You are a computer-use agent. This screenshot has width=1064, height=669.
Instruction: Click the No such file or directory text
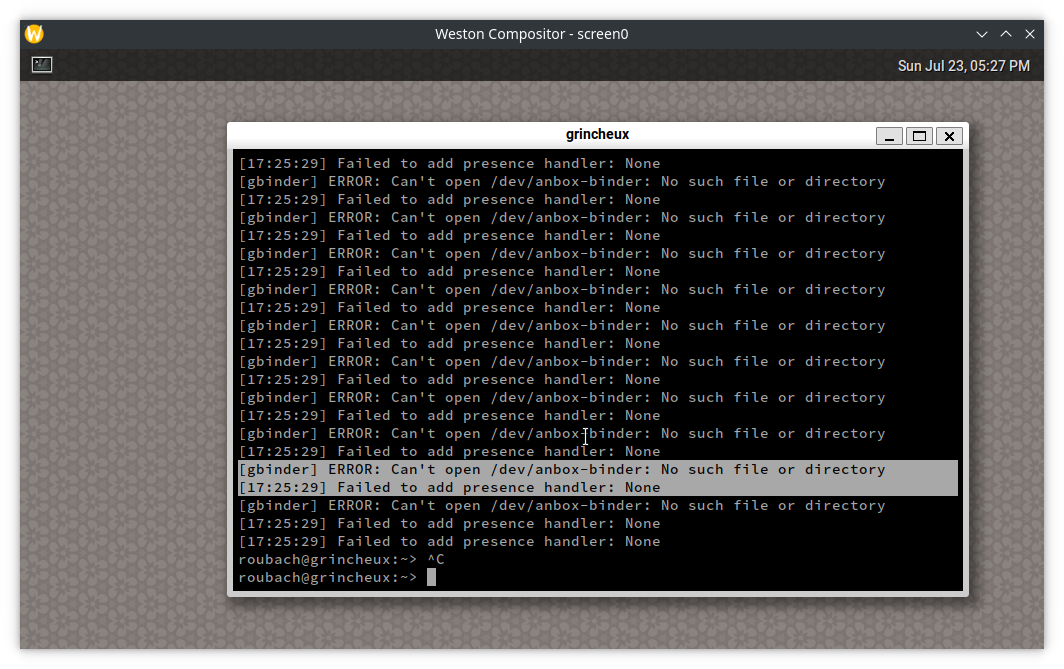click(775, 181)
